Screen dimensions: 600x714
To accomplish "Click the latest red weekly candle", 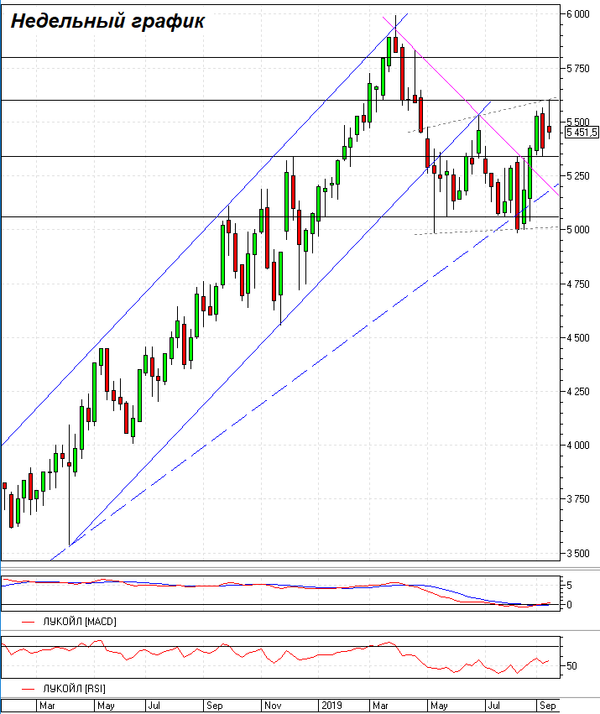I will 549,128.
